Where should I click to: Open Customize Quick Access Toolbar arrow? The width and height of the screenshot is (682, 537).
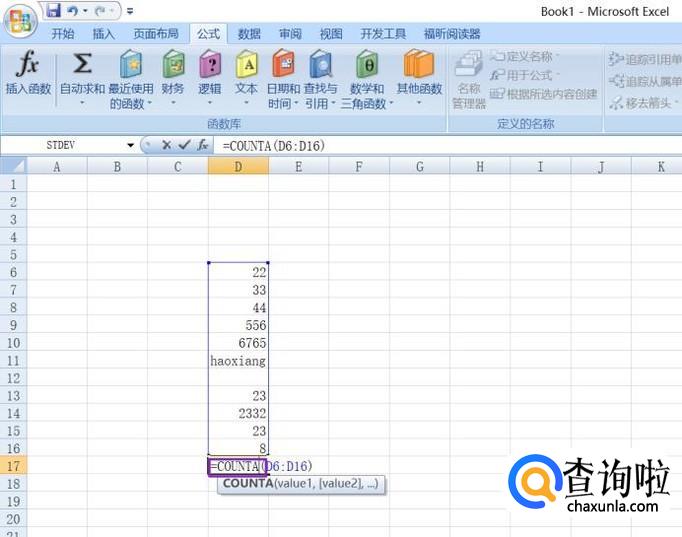pos(130,11)
